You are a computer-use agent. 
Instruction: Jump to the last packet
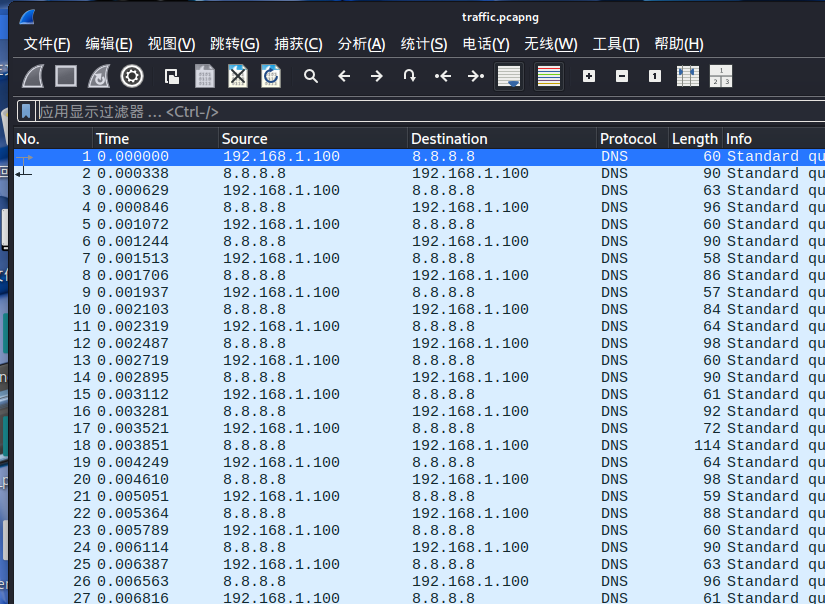point(475,76)
